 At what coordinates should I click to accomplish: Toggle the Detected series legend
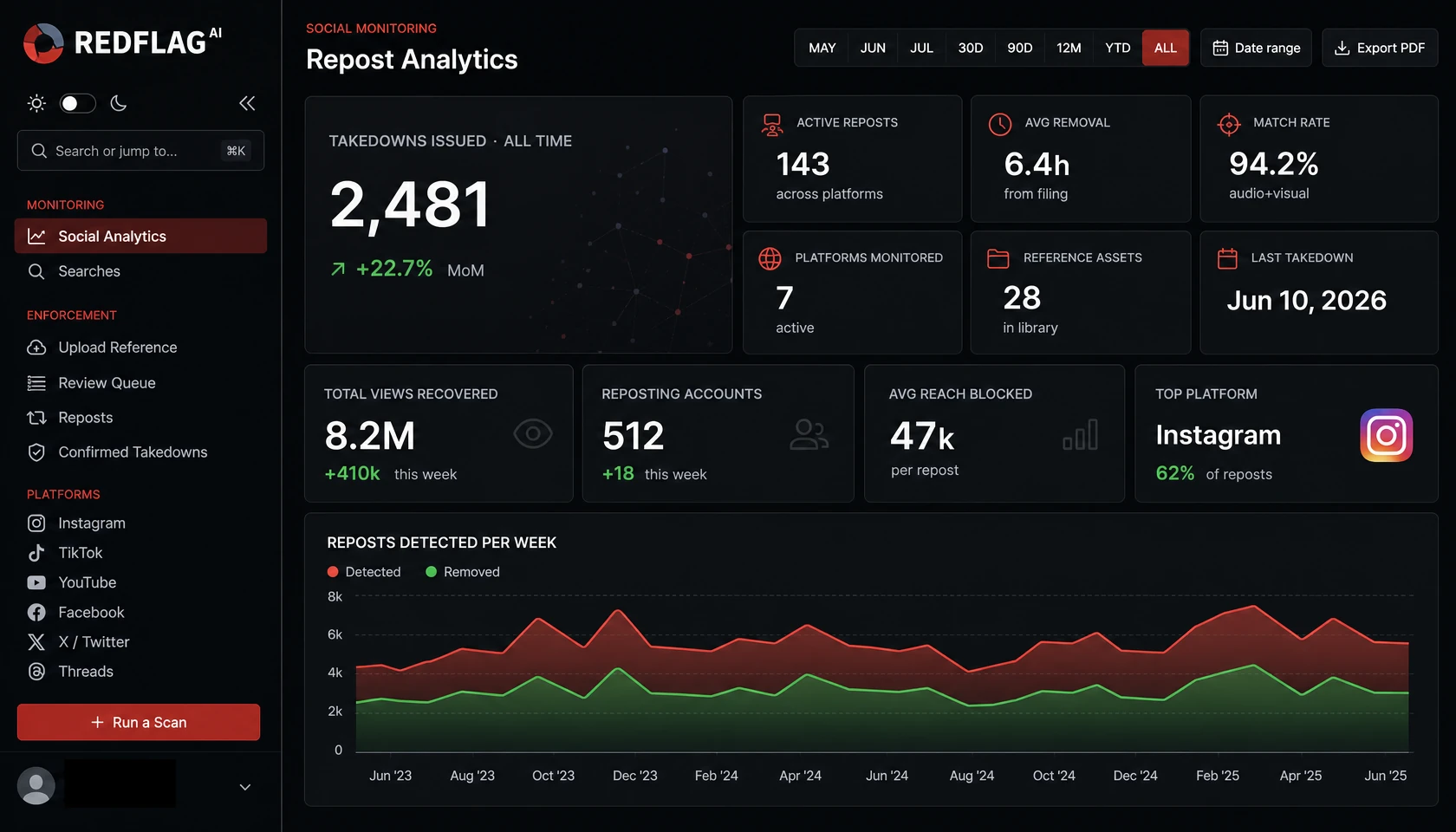click(364, 572)
